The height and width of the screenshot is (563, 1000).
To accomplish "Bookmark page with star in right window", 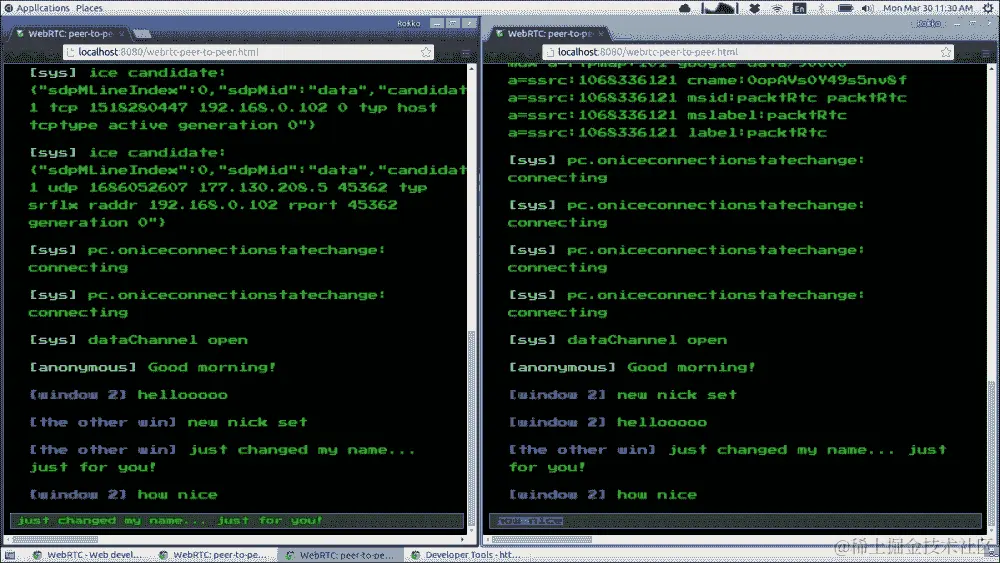I will tap(946, 52).
